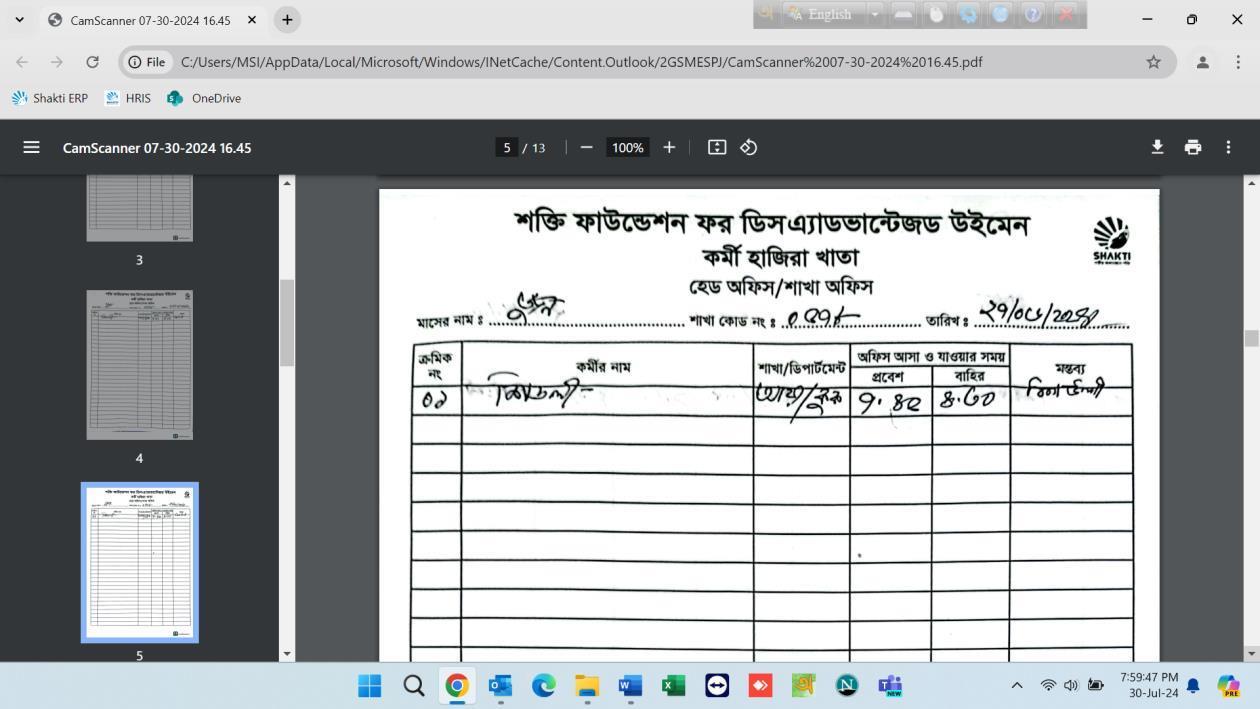Open the HRIS bookmark
Image resolution: width=1260 pixels, height=709 pixels.
(x=128, y=98)
